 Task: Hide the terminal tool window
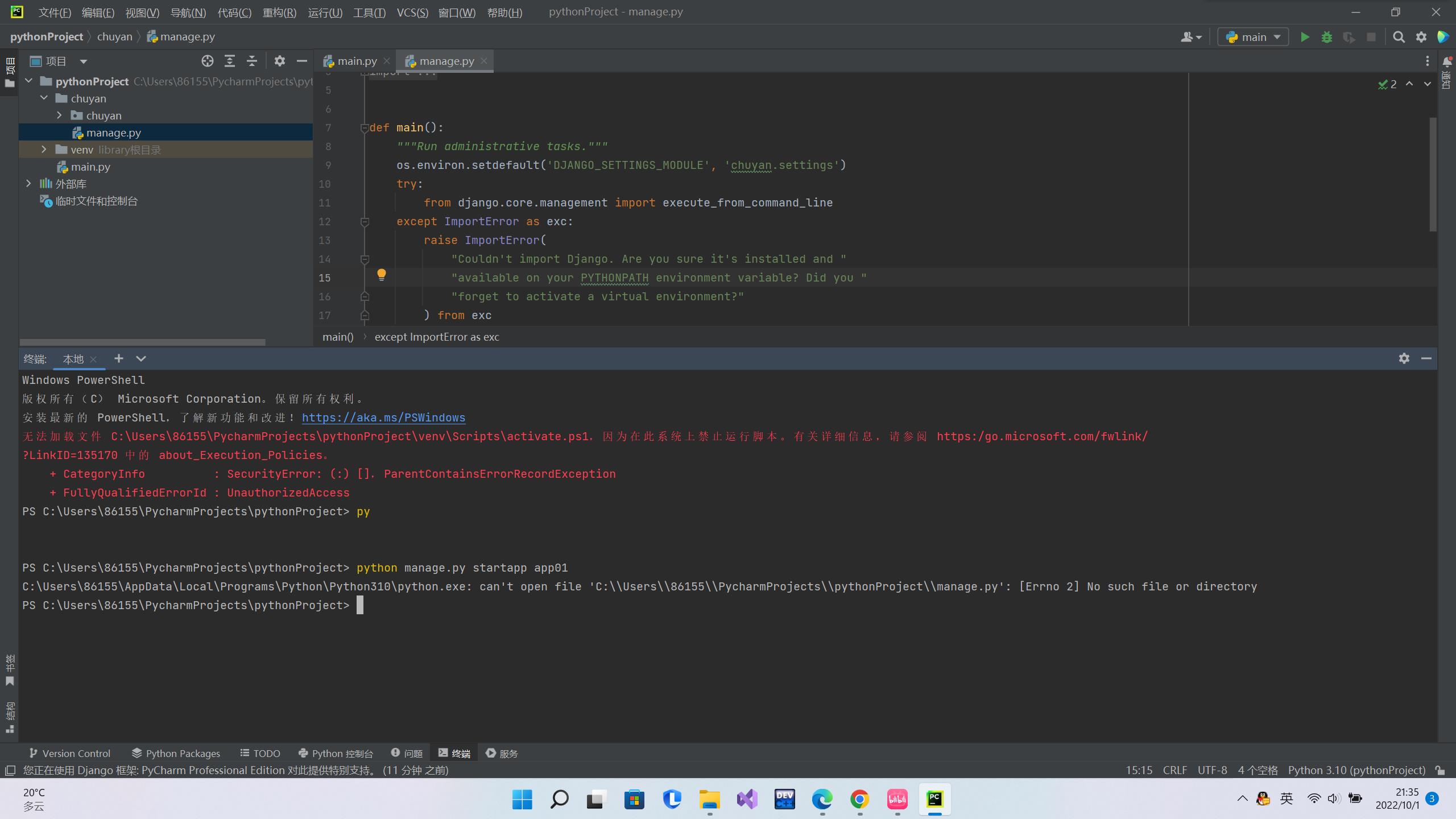[x=1426, y=358]
